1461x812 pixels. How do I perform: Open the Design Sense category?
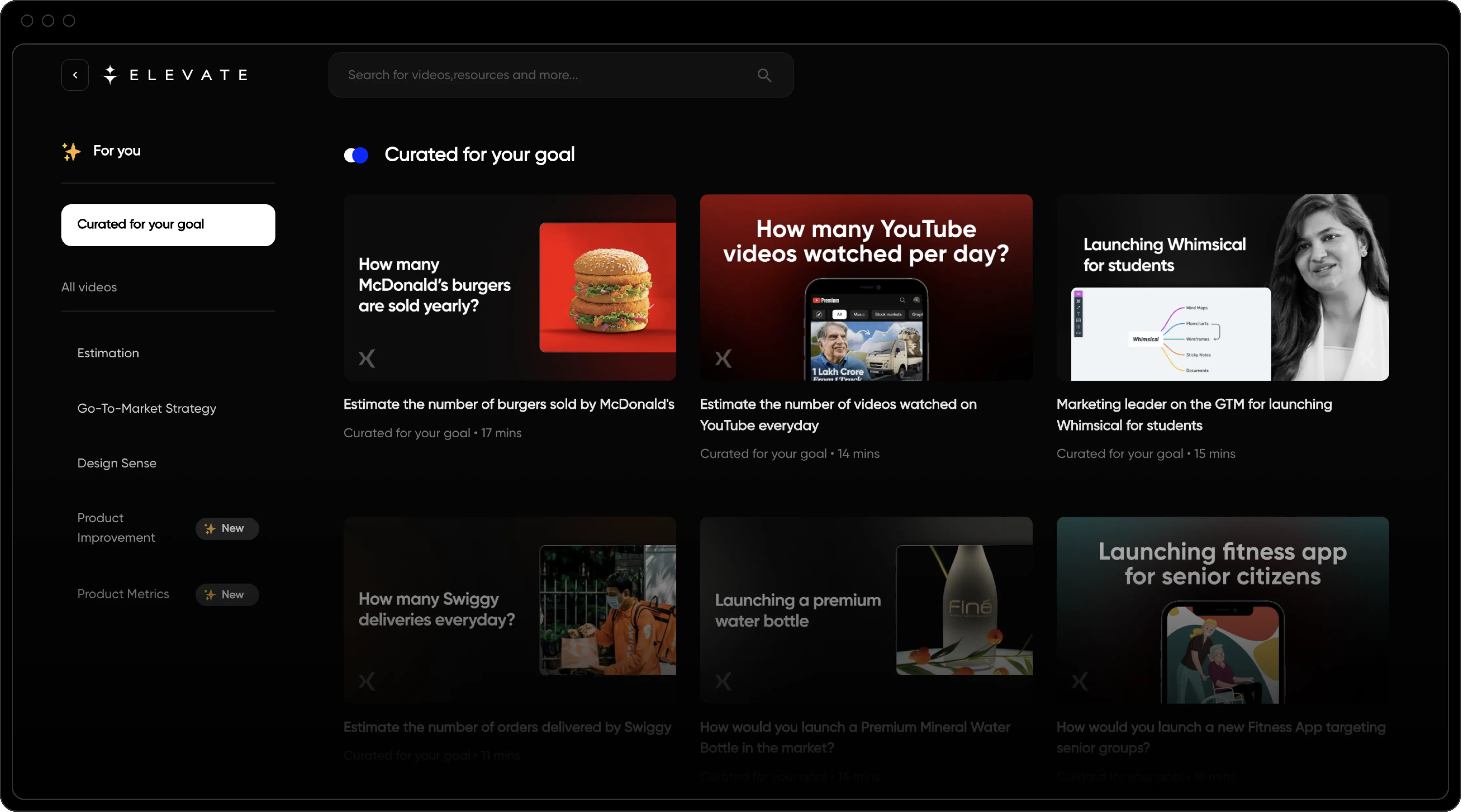click(x=117, y=463)
